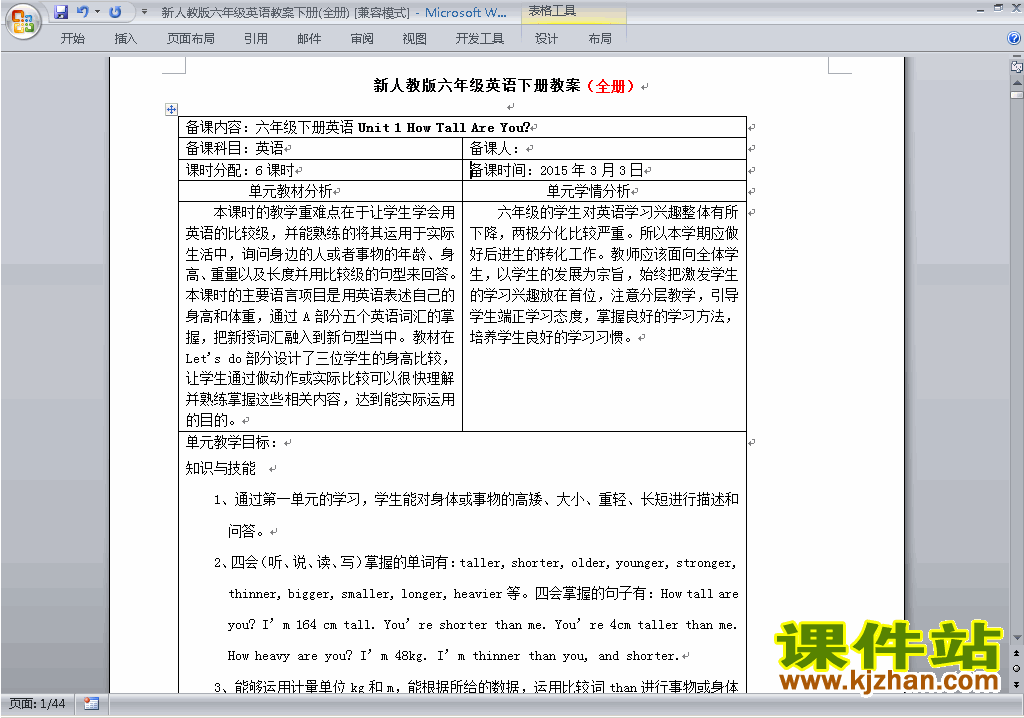Click the line starting 2、四会(听、说、读、写)
Image resolution: width=1024 pixels, height=718 pixels.
(x=475, y=563)
